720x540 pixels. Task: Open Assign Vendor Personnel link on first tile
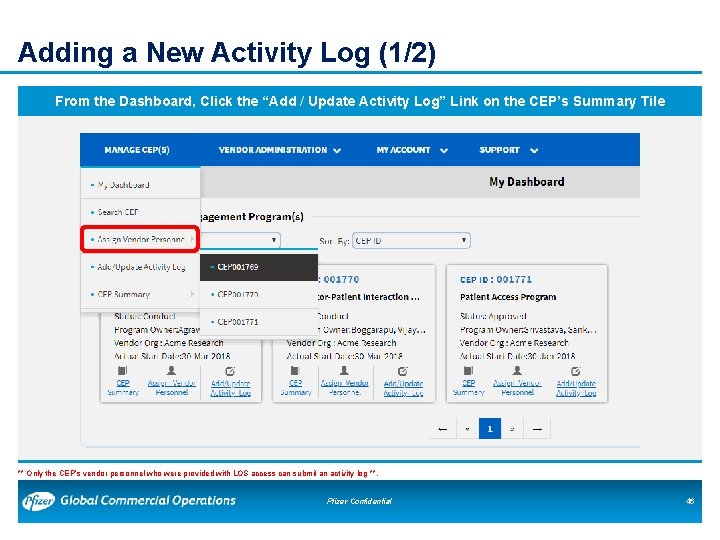pyautogui.click(x=171, y=388)
